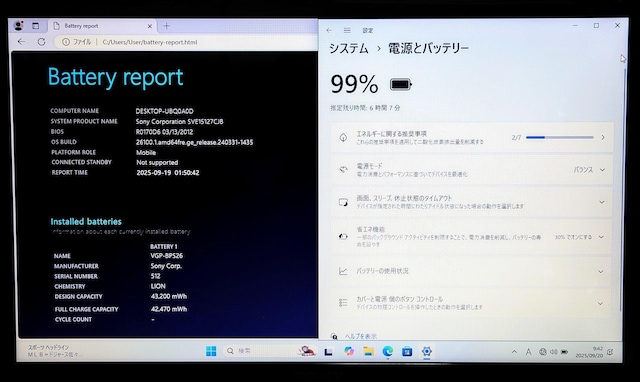The width and height of the screenshot is (640, 382).
Task: Click the 99% battery level icon
Action: pos(401,84)
